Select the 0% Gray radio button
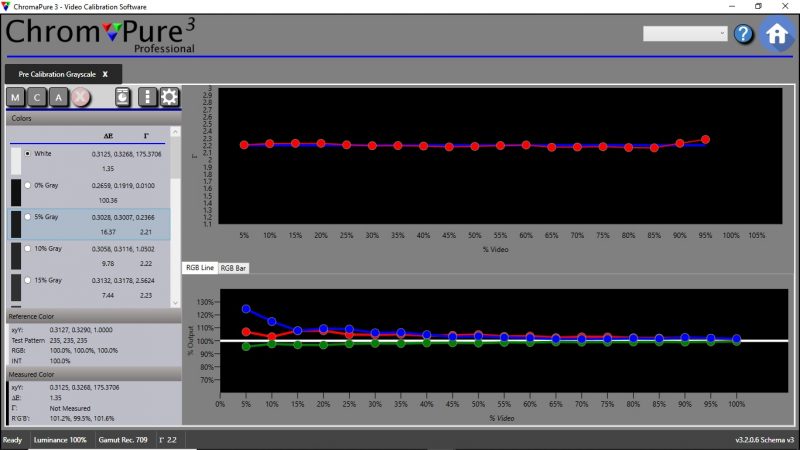This screenshot has width=800, height=450. pyautogui.click(x=27, y=185)
